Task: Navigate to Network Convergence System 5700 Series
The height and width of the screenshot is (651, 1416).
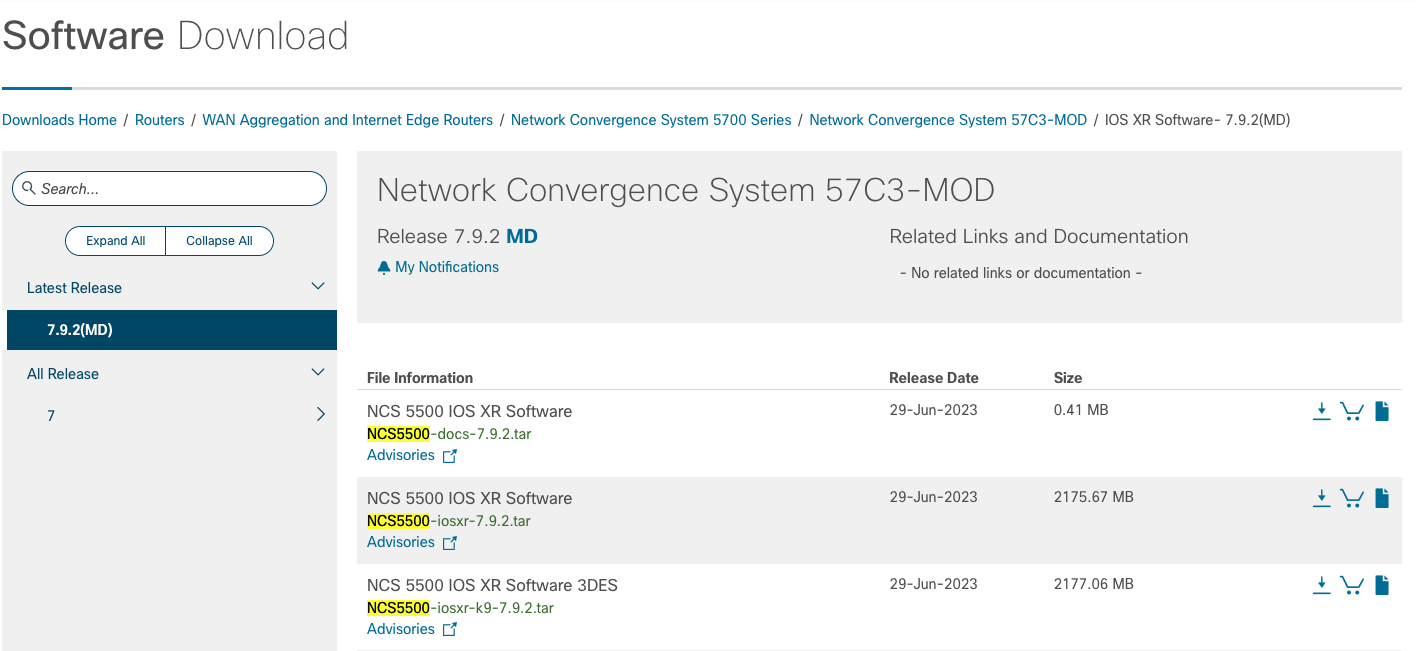Action: pyautogui.click(x=651, y=119)
